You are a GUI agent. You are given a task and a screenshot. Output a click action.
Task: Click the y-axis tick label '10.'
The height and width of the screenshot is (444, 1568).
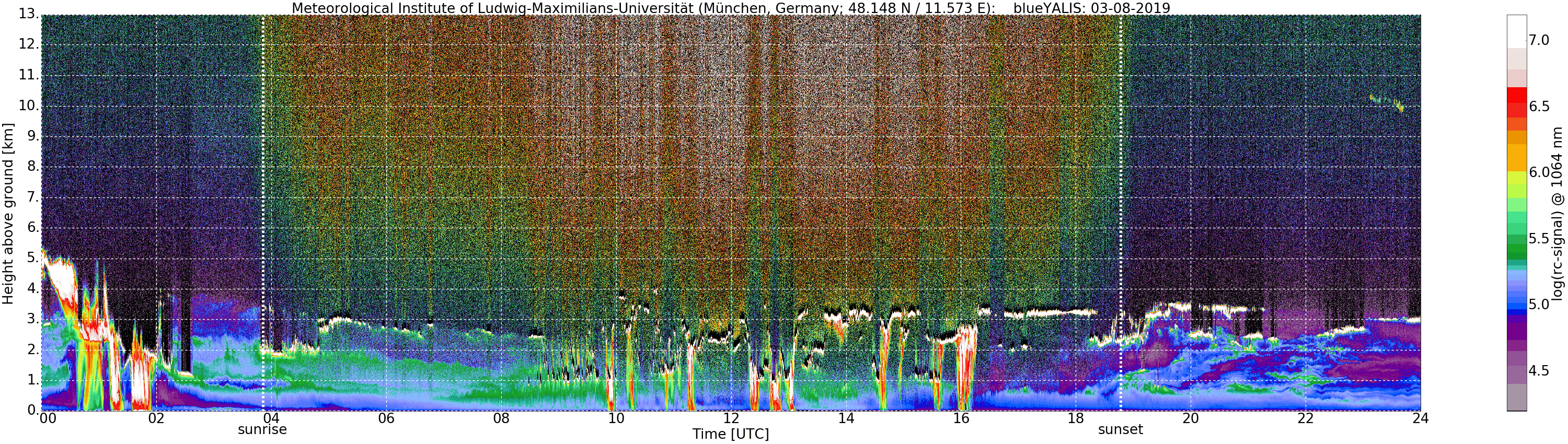tap(29, 105)
